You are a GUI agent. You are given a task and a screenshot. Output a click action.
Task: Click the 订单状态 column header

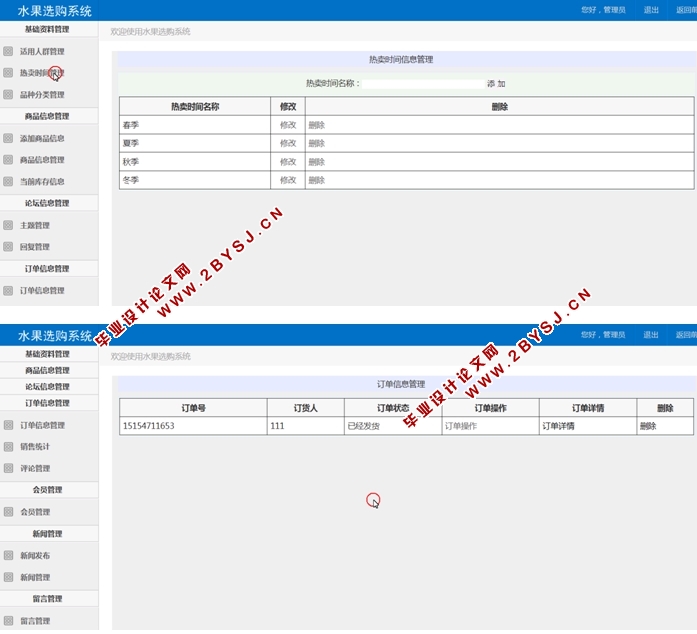(393, 408)
